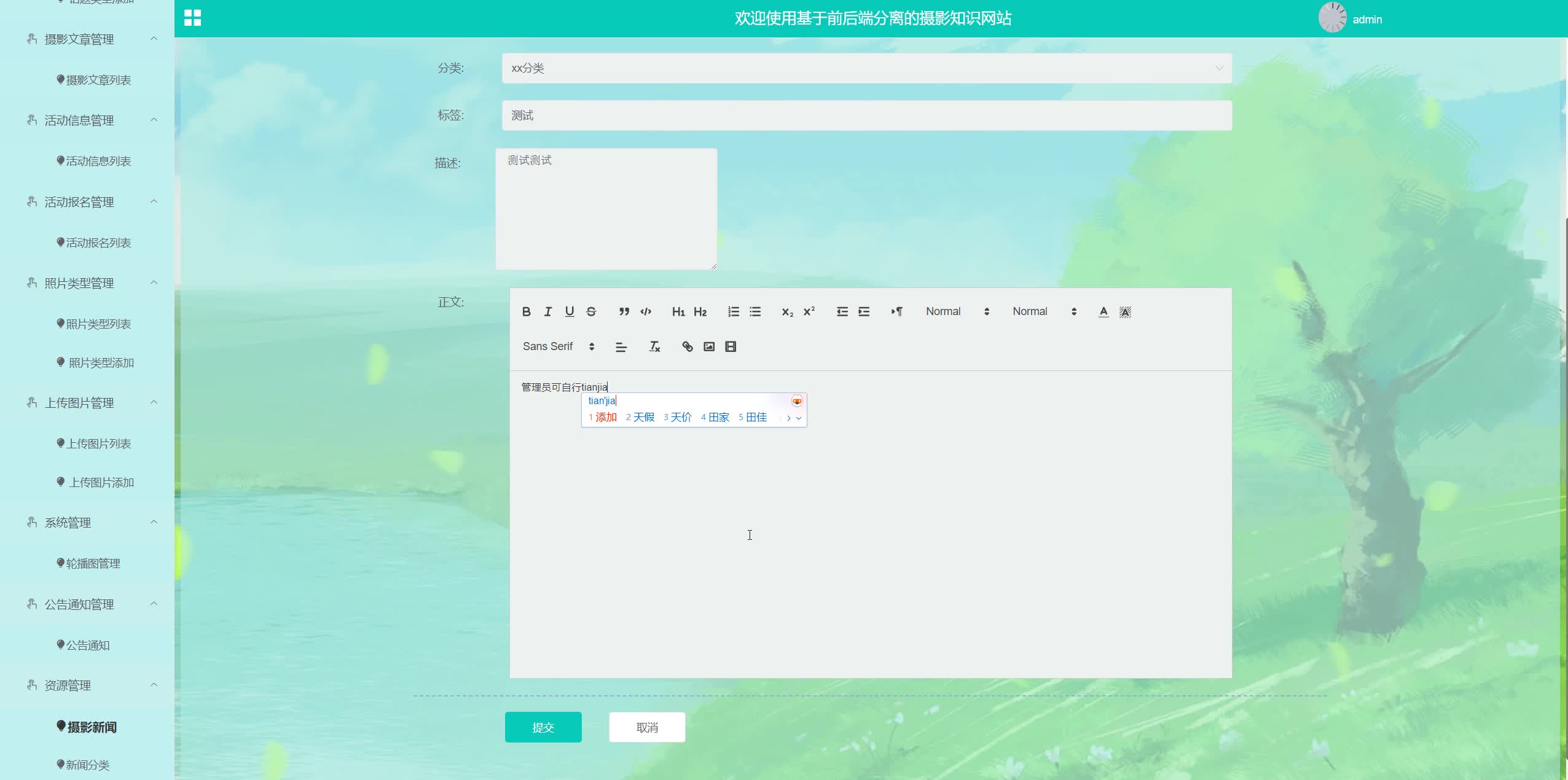Apply italic formatting in editor toolbar
The image size is (1568, 780).
[548, 312]
